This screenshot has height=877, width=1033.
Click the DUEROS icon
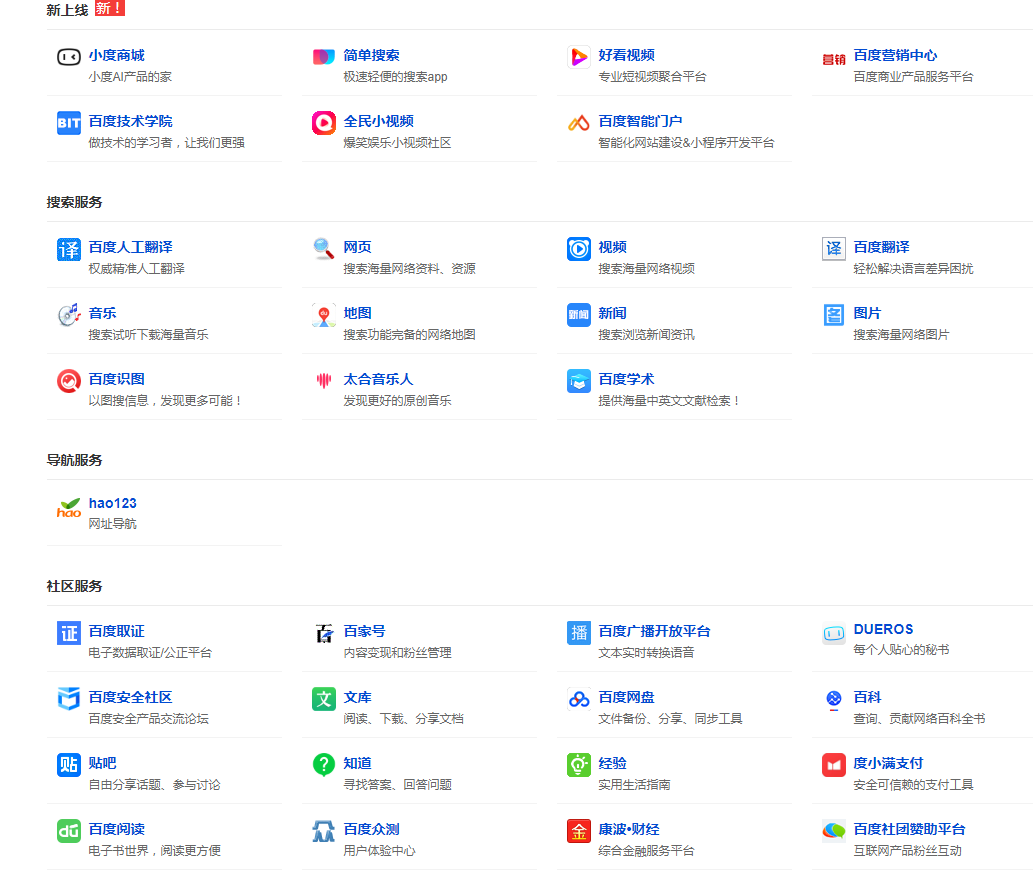tap(833, 633)
